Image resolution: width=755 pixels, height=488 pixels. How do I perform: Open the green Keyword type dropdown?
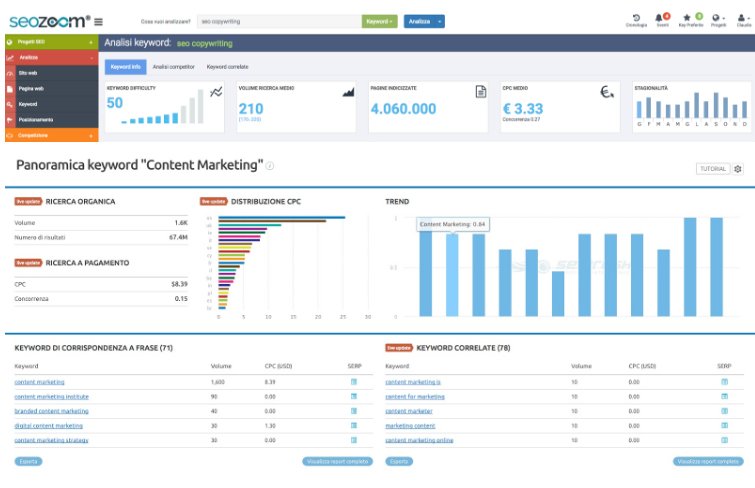(x=379, y=21)
